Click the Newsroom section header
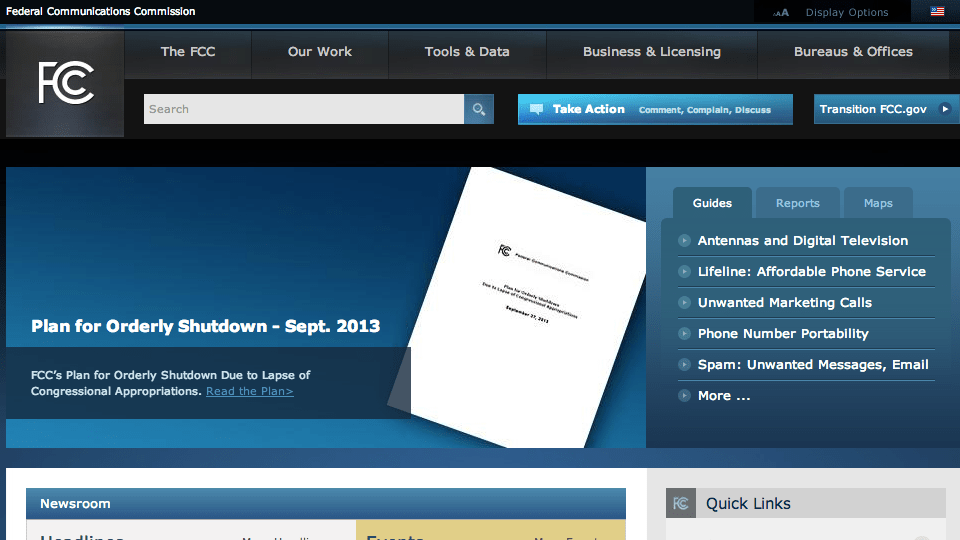The width and height of the screenshot is (960, 540). coord(326,504)
